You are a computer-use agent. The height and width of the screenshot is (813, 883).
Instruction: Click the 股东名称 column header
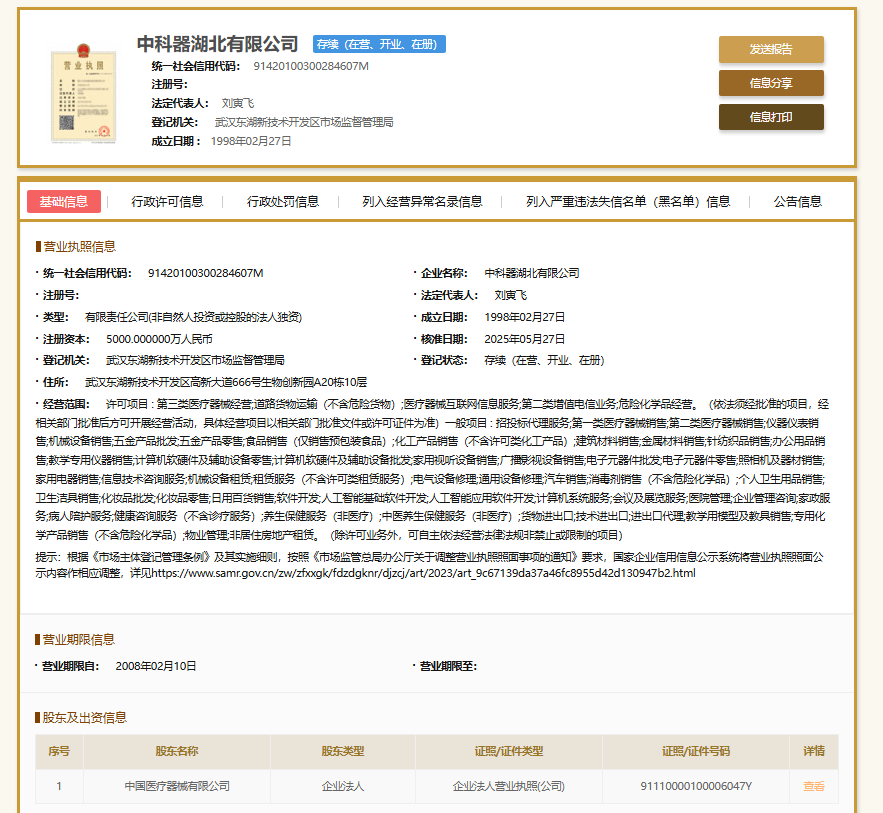click(x=177, y=751)
